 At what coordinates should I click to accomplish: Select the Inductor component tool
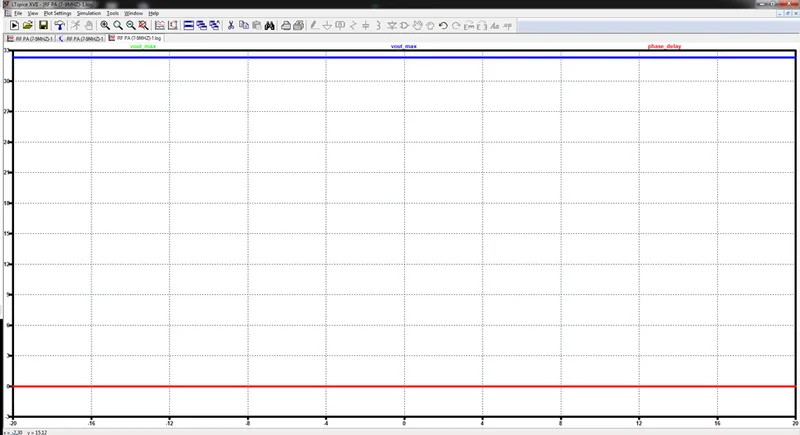point(379,25)
